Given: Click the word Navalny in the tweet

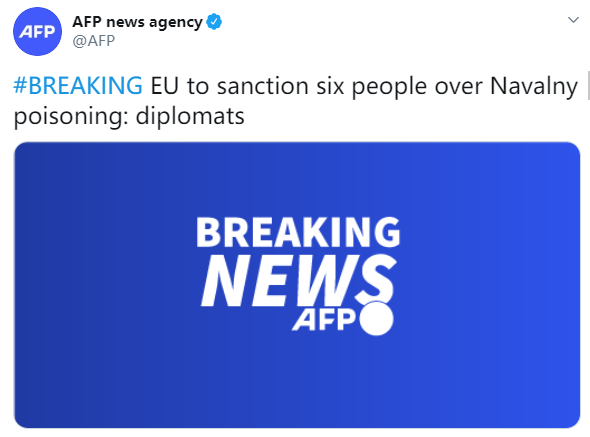Looking at the screenshot, I should pyautogui.click(x=534, y=87).
